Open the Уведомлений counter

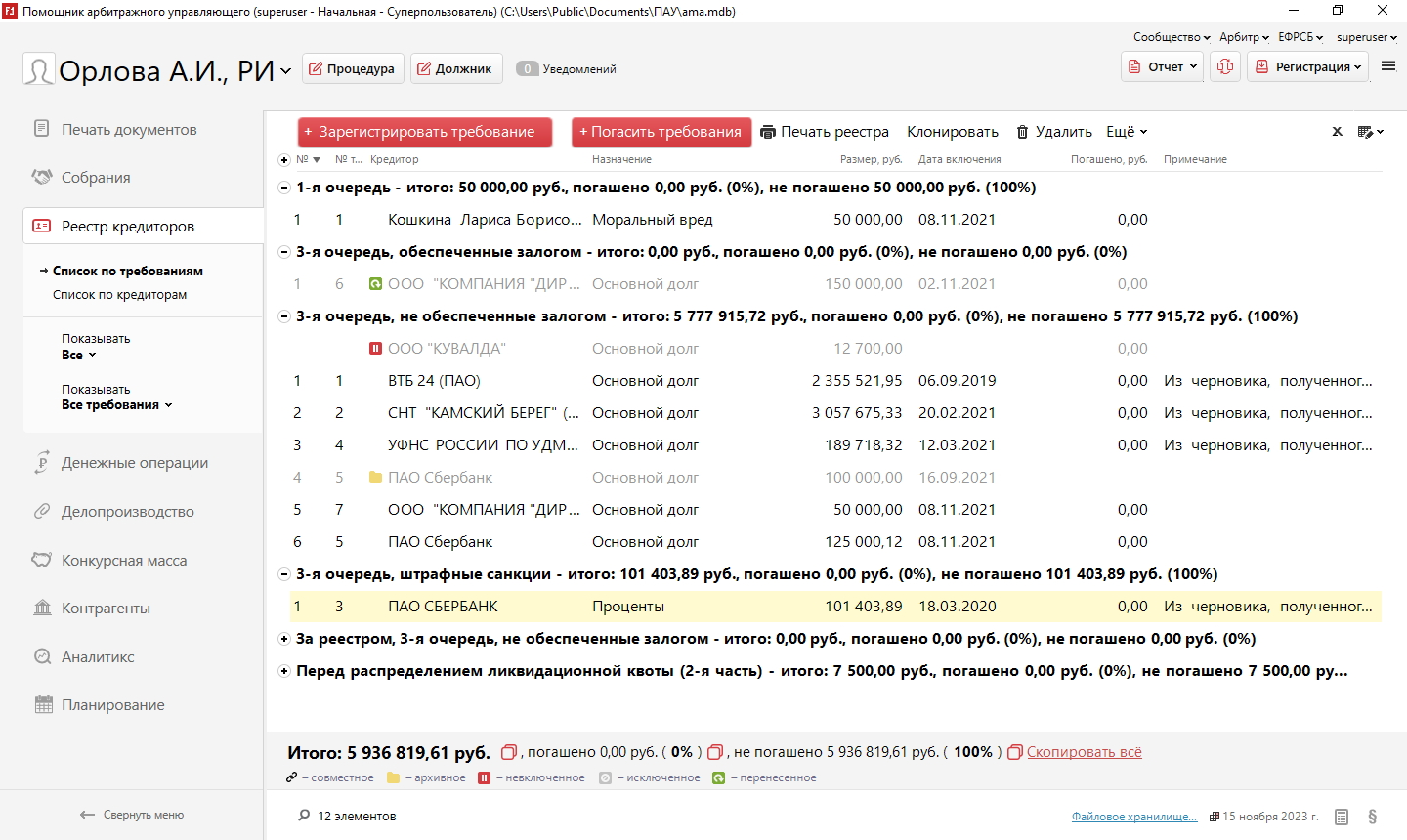click(566, 68)
